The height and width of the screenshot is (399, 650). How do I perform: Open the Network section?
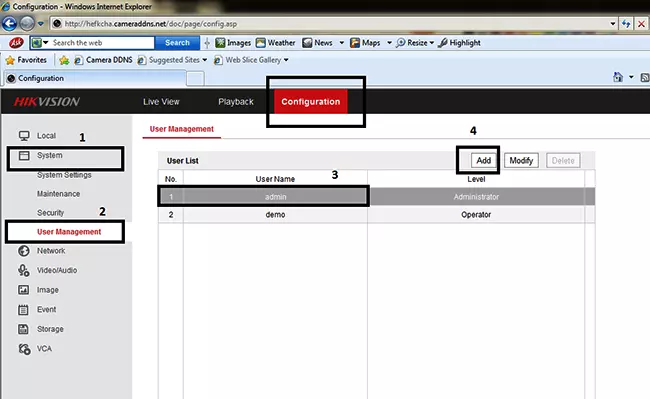click(x=51, y=251)
